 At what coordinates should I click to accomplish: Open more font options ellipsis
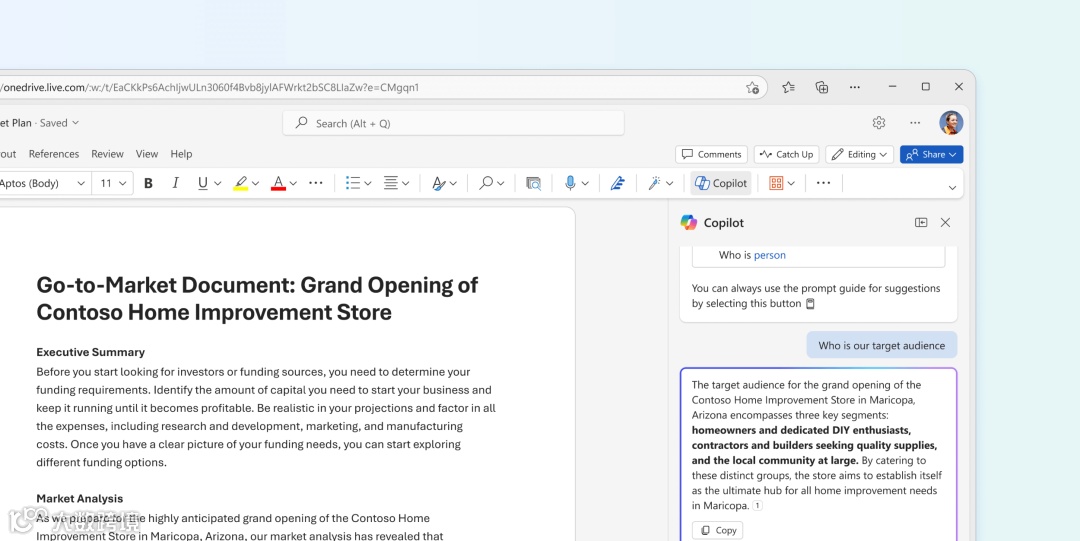click(315, 183)
